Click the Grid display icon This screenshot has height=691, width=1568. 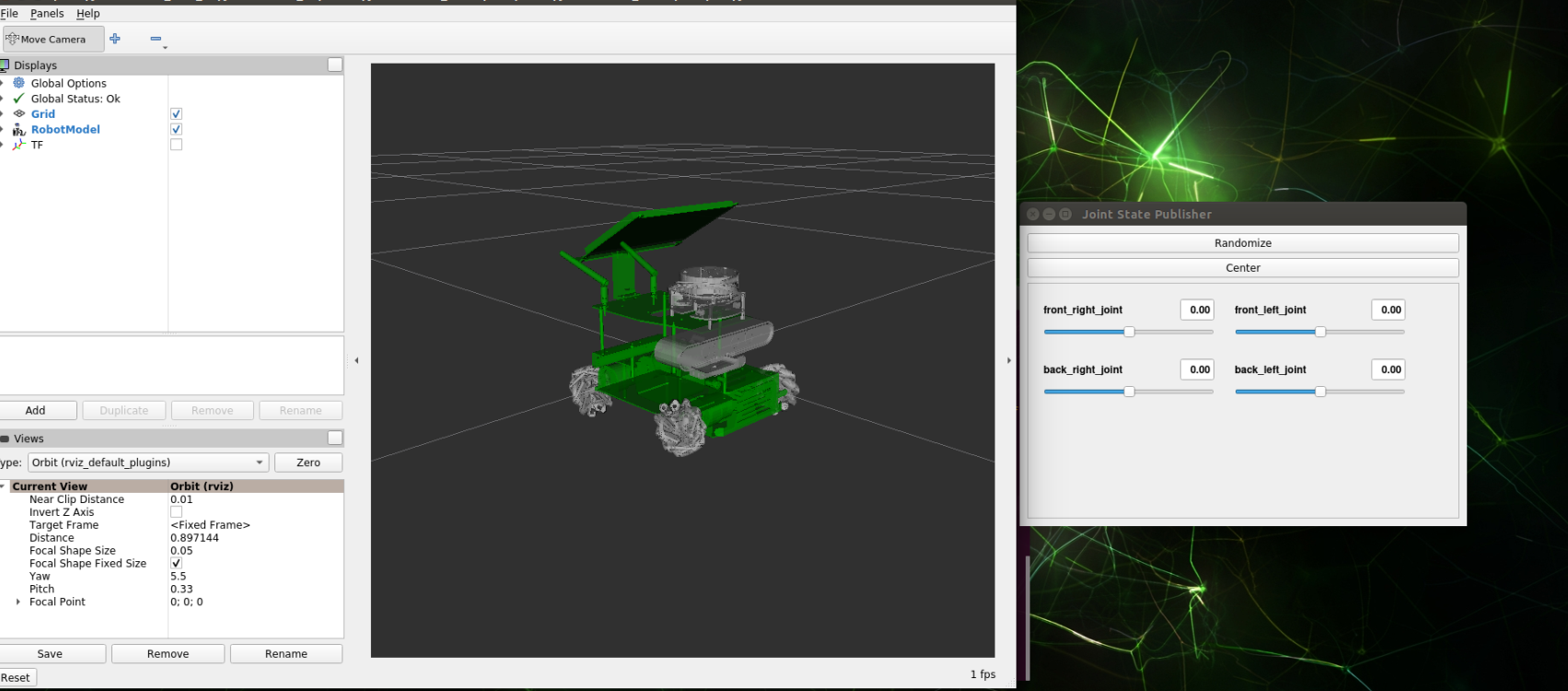coord(18,114)
